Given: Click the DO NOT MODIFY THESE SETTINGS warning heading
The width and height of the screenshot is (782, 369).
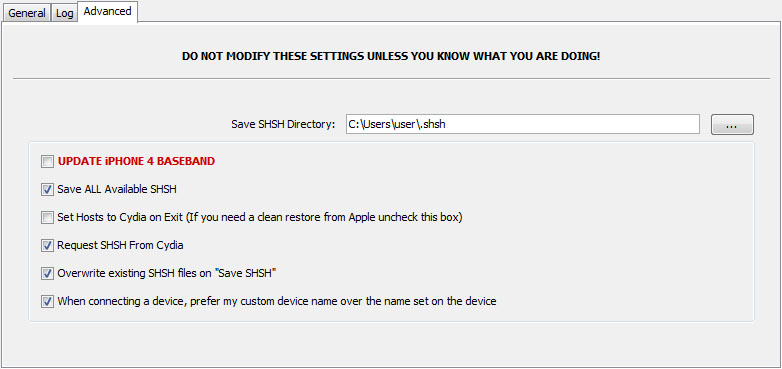Looking at the screenshot, I should point(391,56).
